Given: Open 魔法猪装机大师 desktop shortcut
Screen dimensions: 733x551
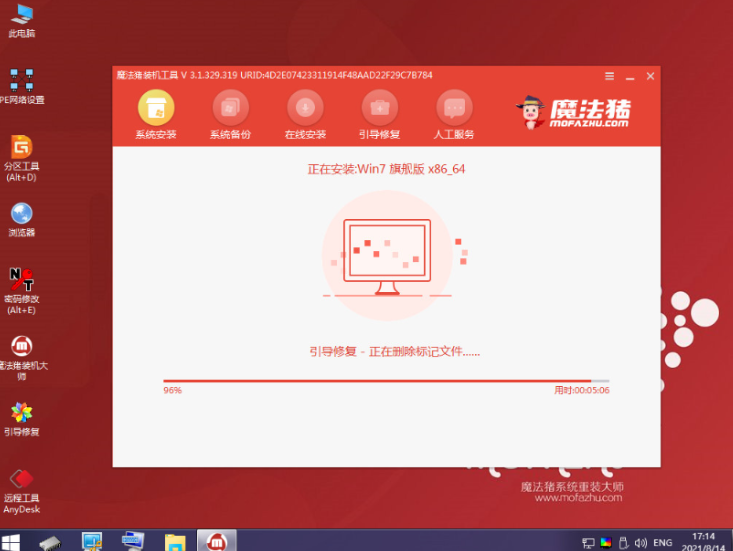Looking at the screenshot, I should point(21,345).
